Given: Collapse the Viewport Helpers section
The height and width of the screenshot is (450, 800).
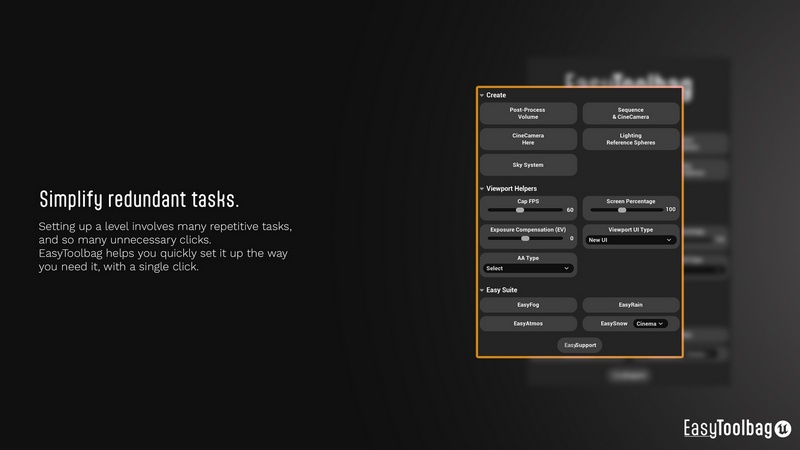Looking at the screenshot, I should click(x=481, y=188).
